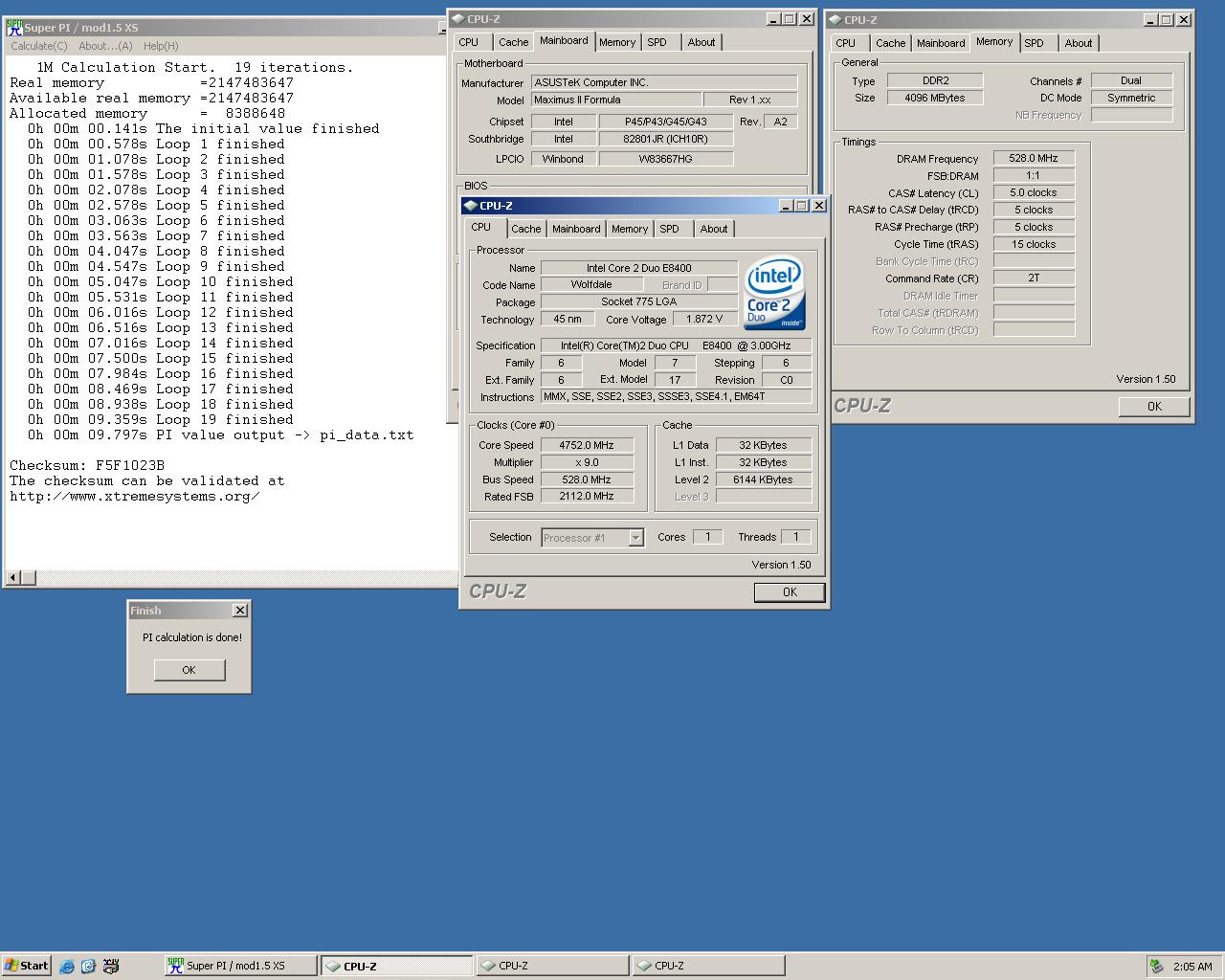Switch to Super PI taskbar button
1225x980 pixels.
240,966
